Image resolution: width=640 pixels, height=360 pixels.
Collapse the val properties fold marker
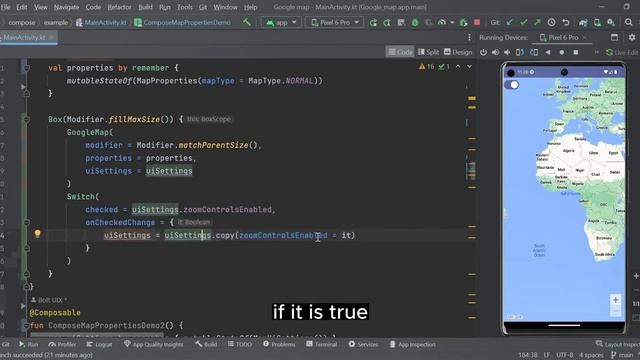click(x=27, y=68)
